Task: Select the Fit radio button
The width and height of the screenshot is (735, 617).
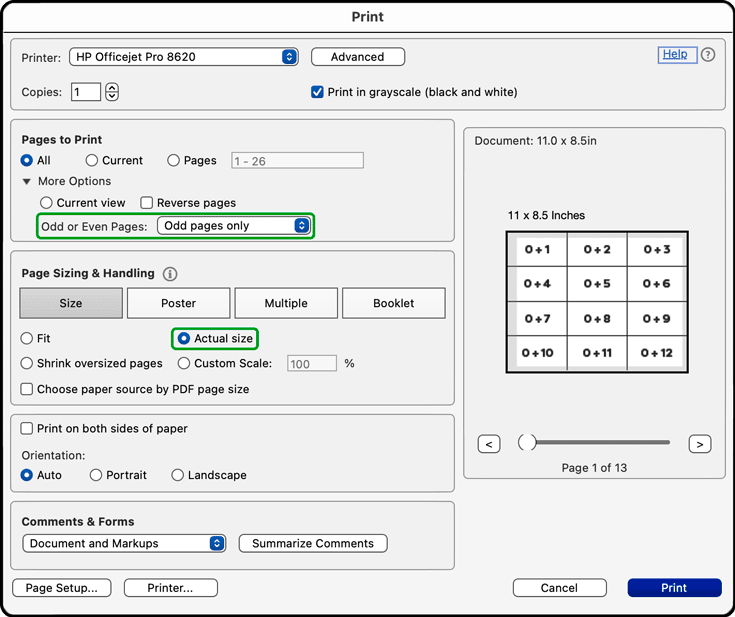Action: point(27,338)
